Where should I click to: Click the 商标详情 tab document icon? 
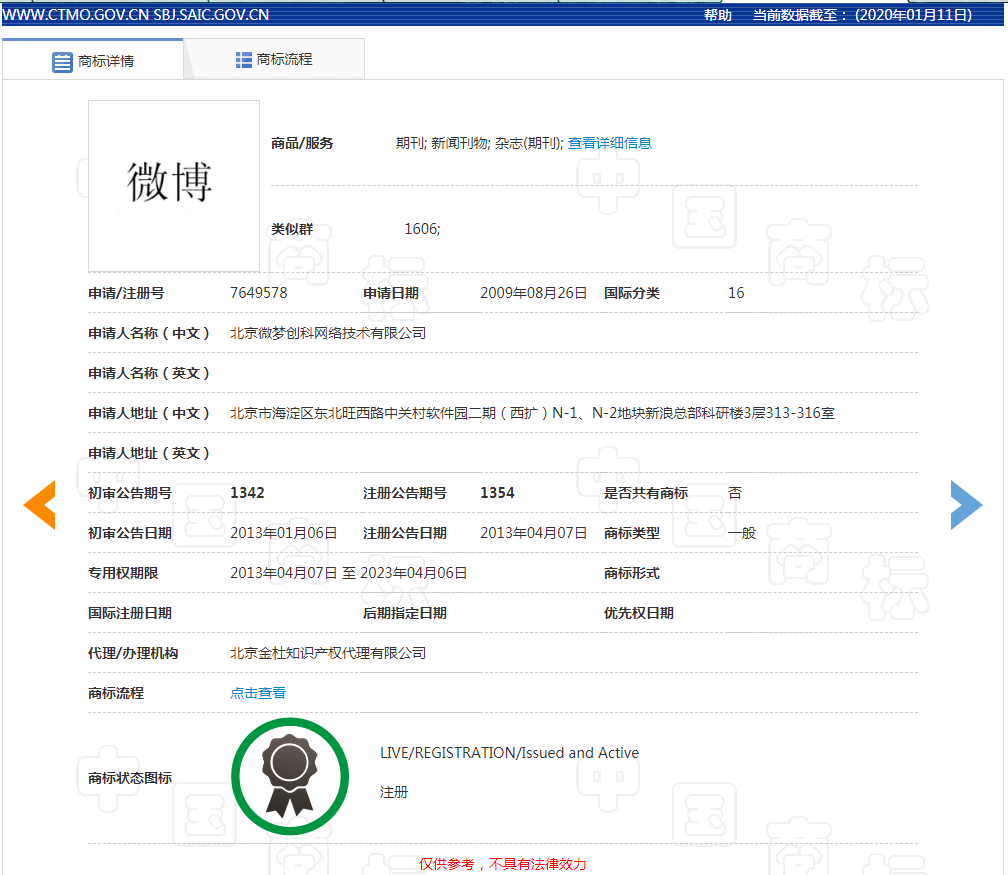pyautogui.click(x=62, y=62)
